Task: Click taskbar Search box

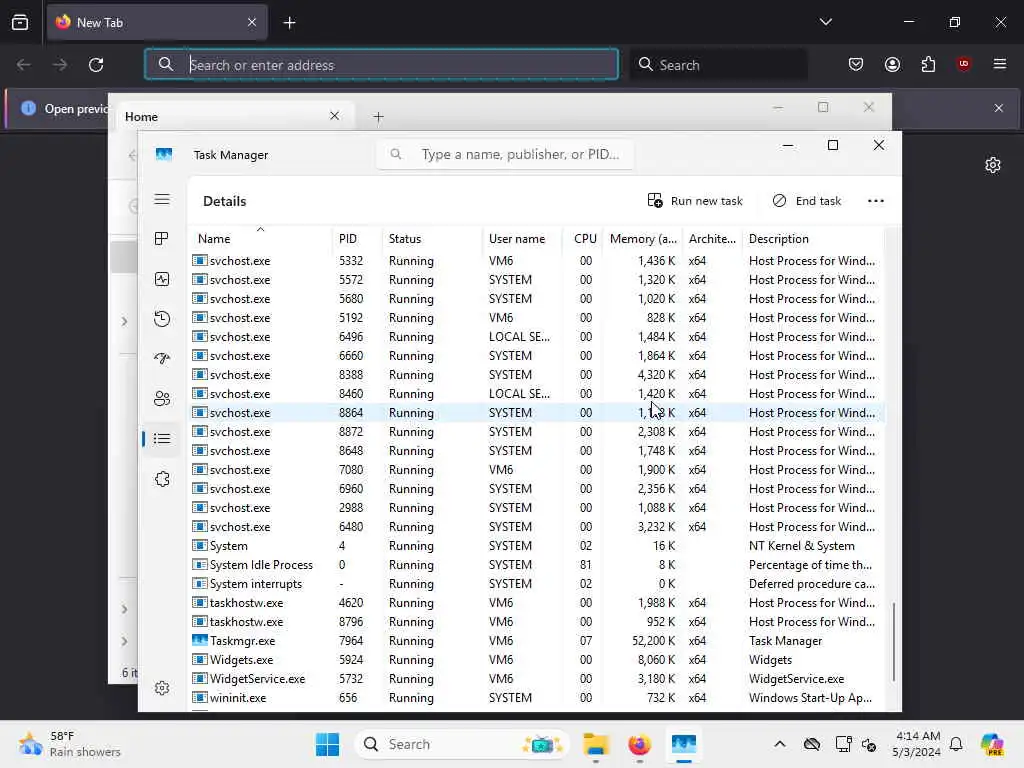Action: coord(462,744)
